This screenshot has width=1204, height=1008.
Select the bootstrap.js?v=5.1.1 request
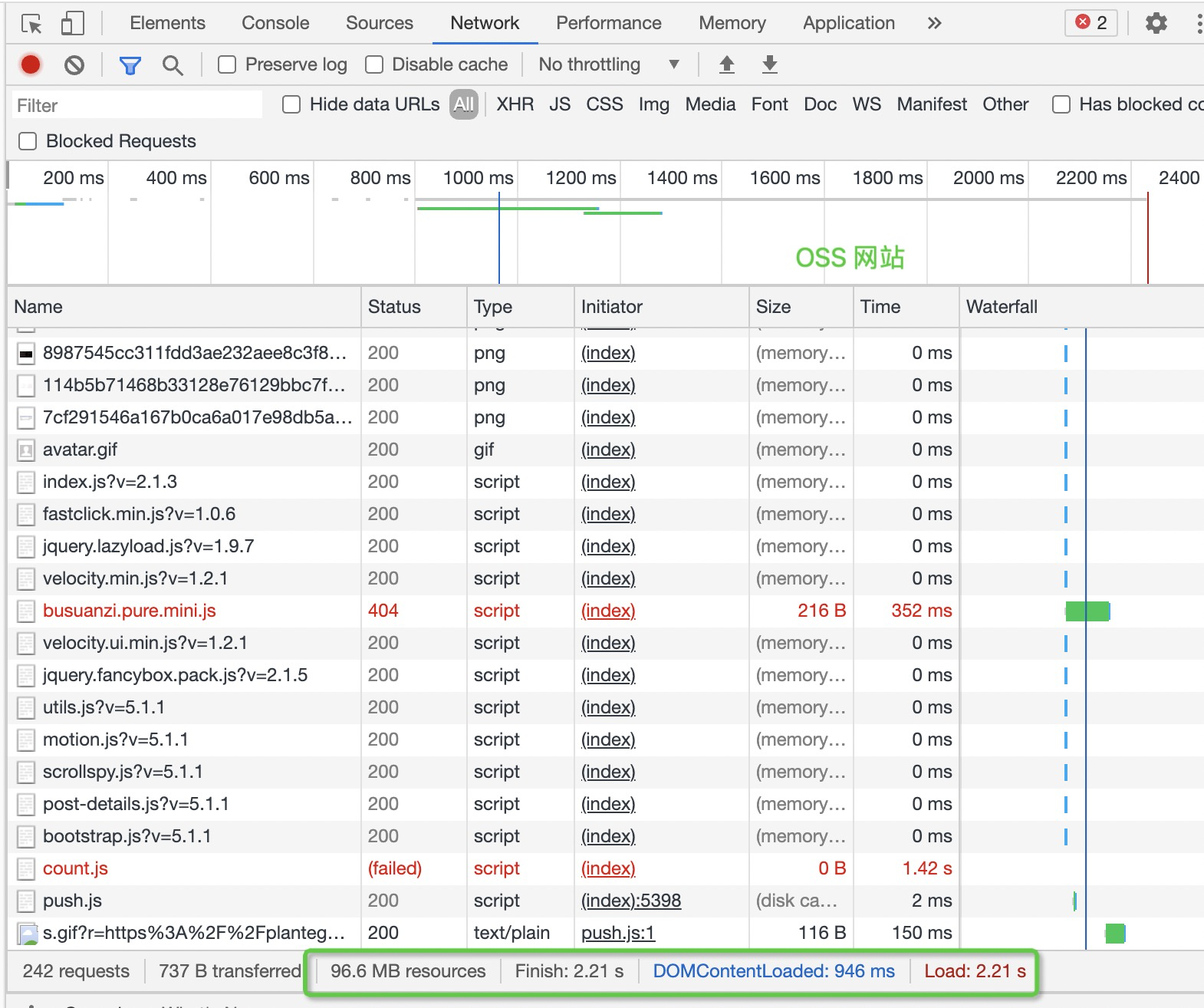(x=127, y=836)
